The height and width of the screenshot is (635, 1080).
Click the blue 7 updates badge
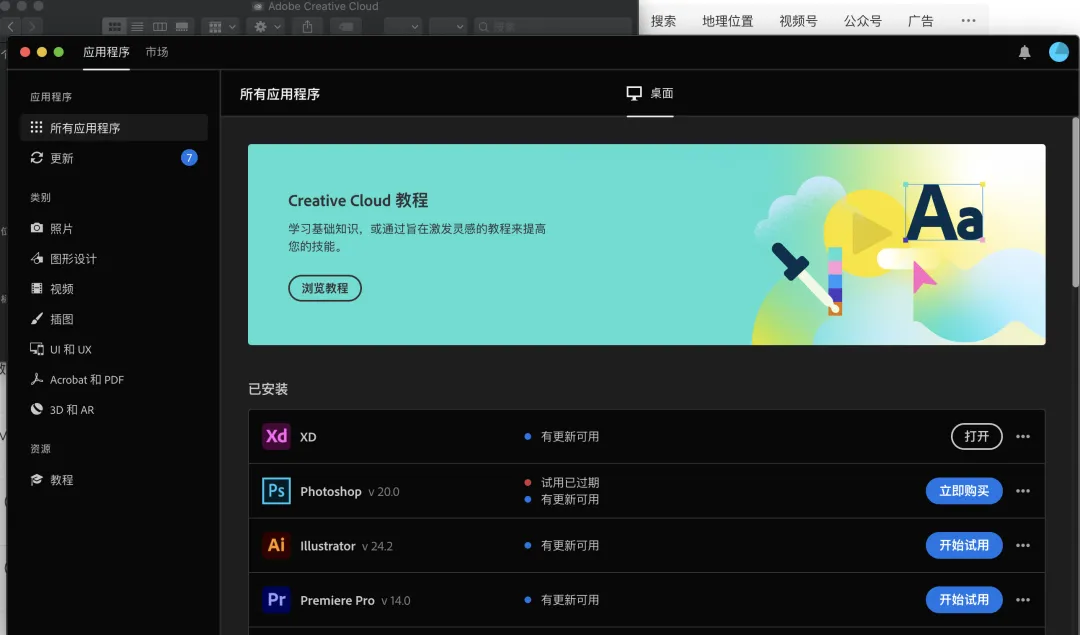pyautogui.click(x=189, y=158)
